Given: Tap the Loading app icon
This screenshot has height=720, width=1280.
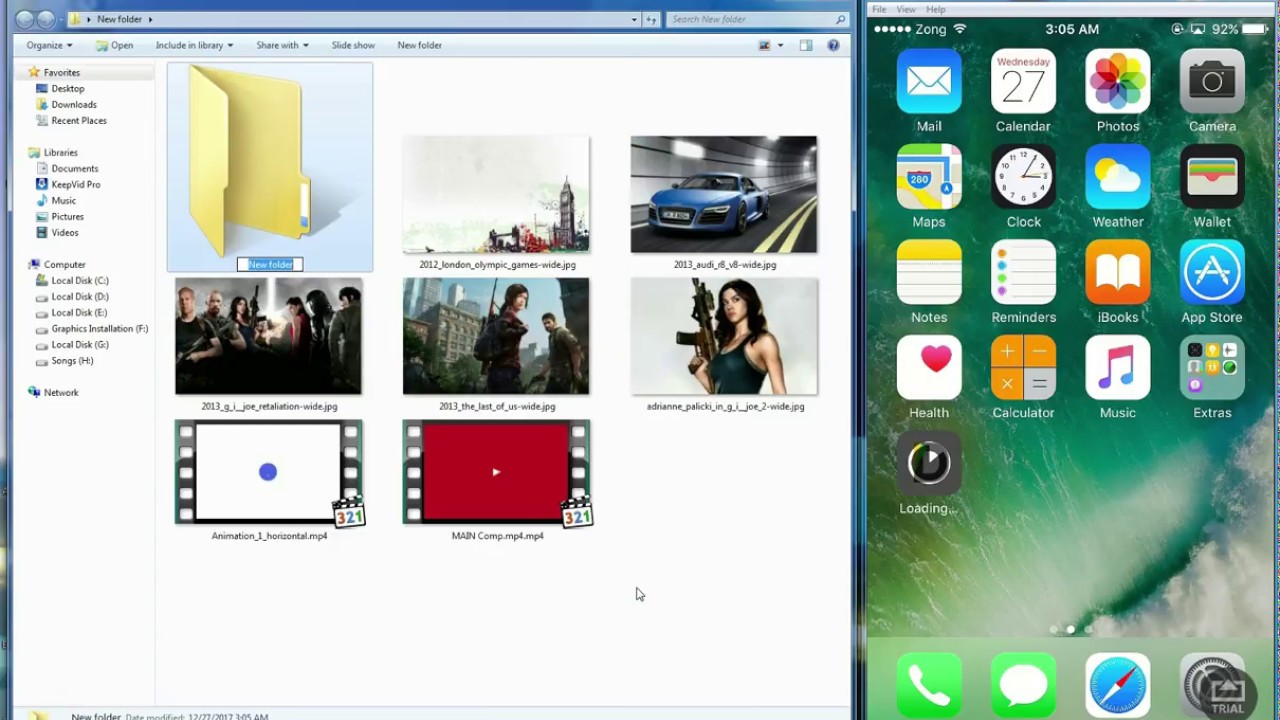Looking at the screenshot, I should 929,463.
